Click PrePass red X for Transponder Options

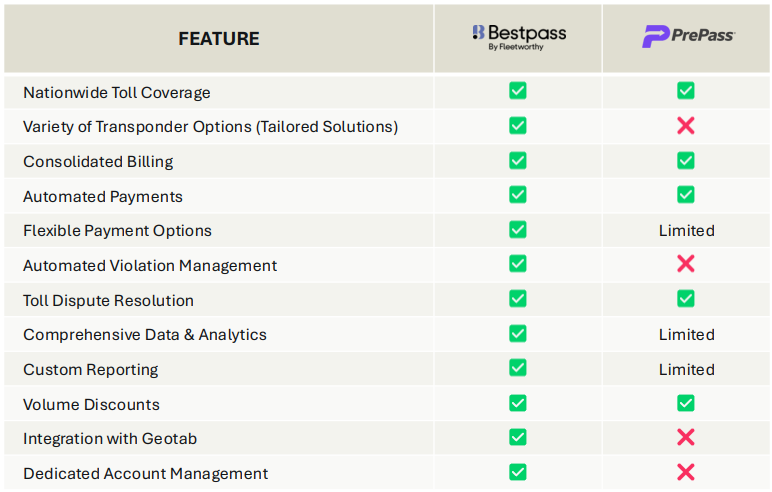(x=685, y=126)
